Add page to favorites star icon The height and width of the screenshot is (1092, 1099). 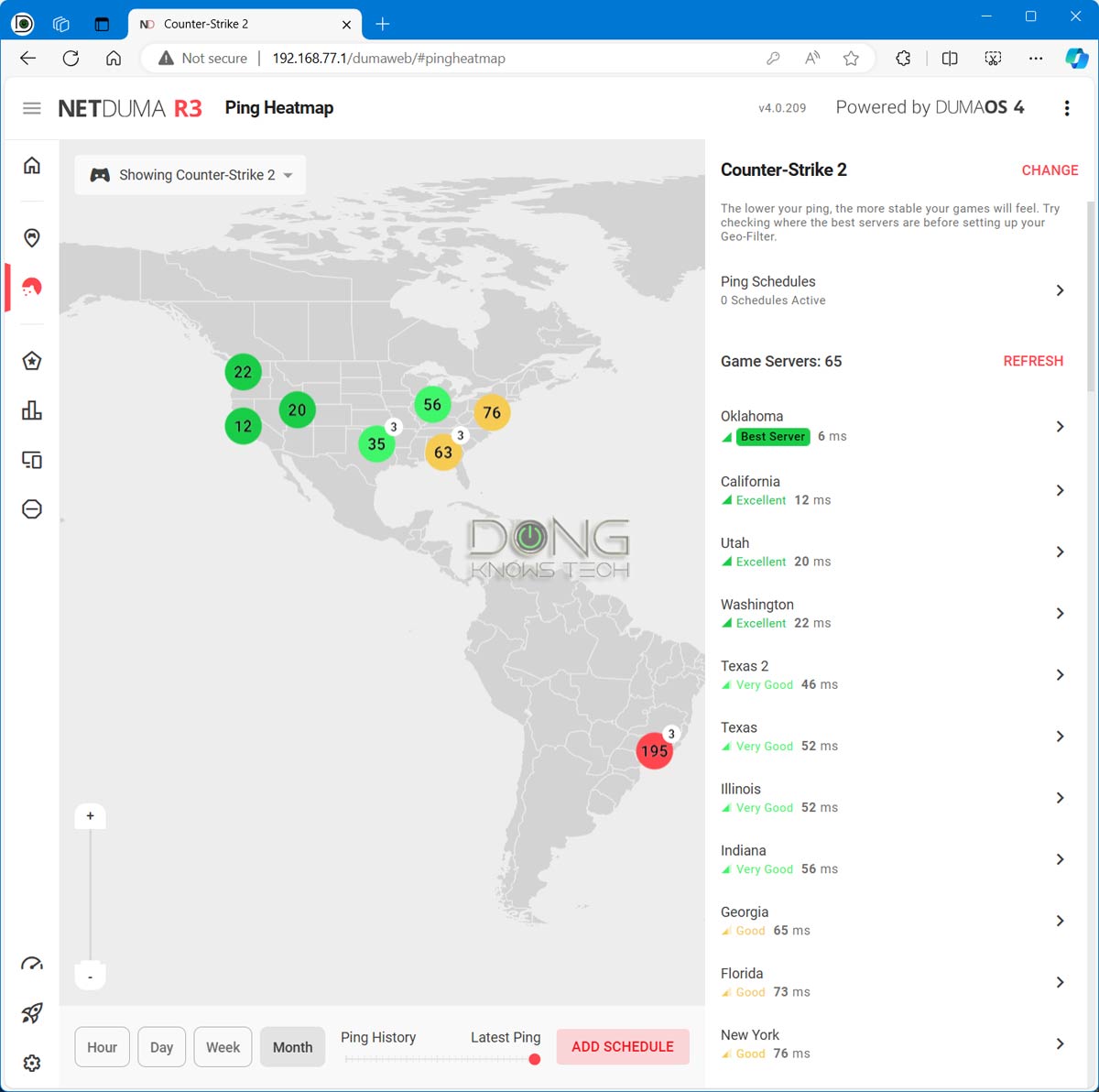851,58
